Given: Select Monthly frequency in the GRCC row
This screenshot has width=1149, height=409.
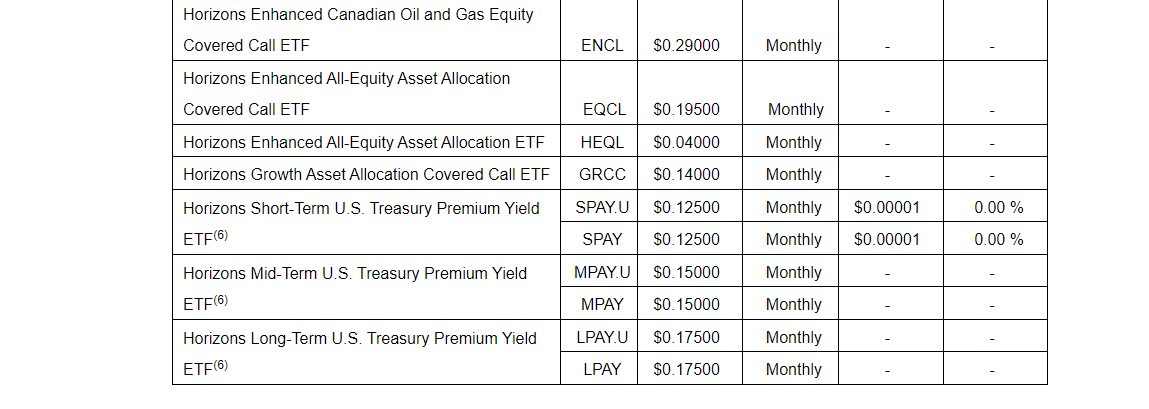Looking at the screenshot, I should click(x=793, y=174).
